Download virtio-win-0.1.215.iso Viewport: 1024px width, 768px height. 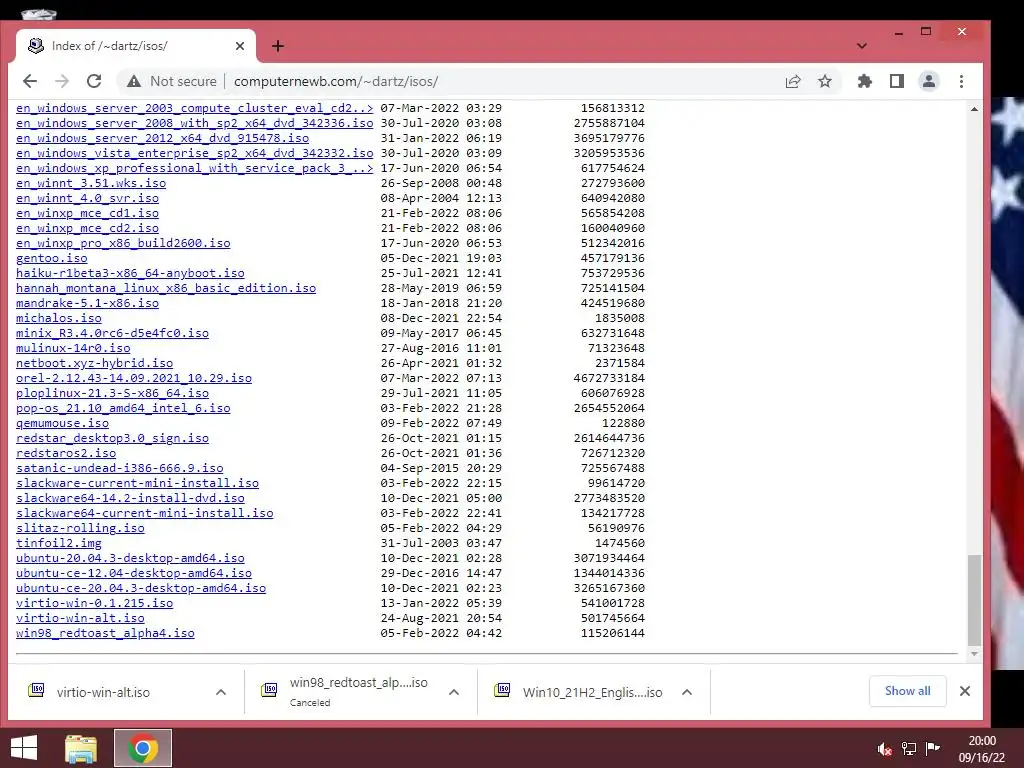pos(95,603)
